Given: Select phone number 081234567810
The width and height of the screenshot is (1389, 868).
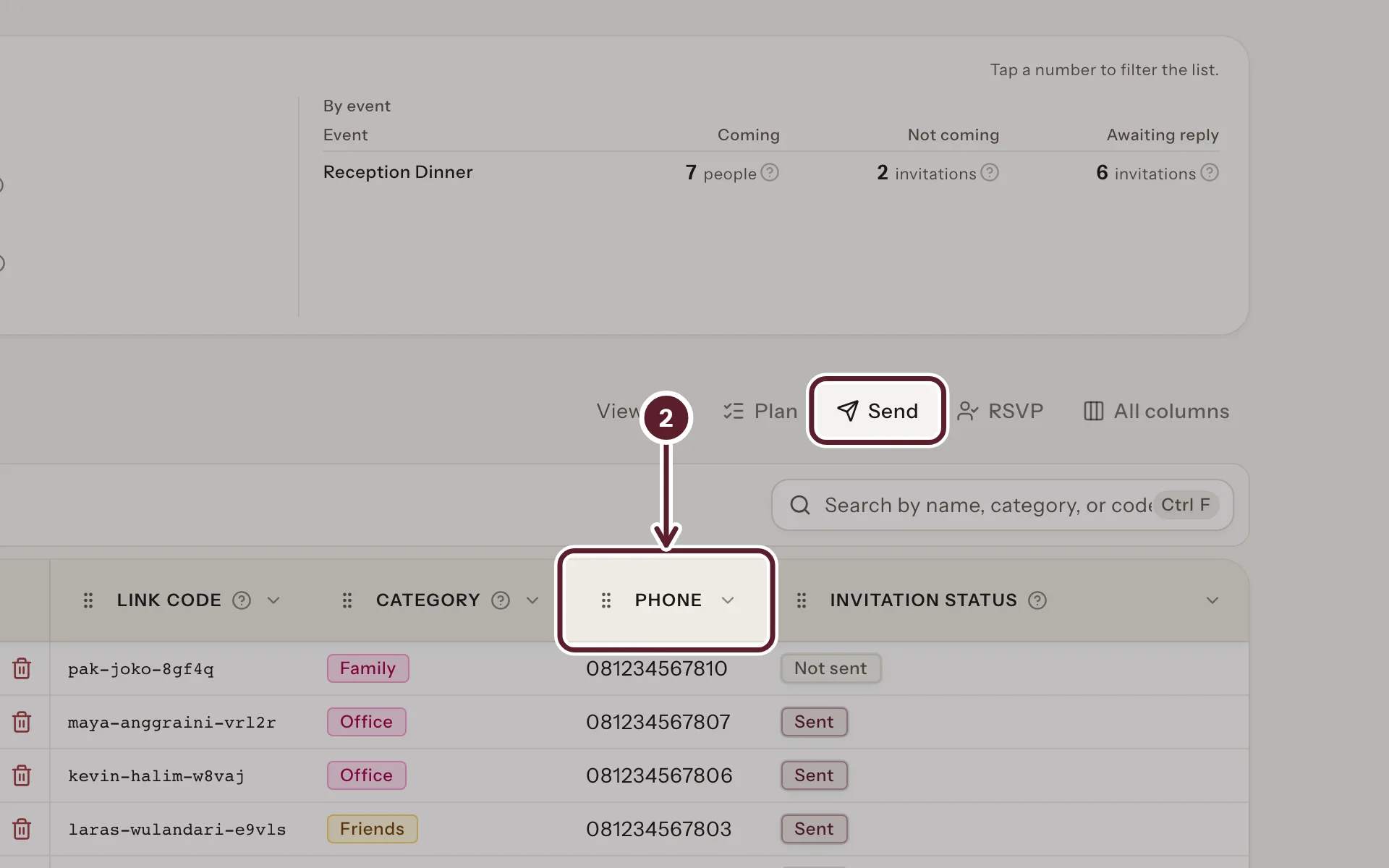Looking at the screenshot, I should point(657,668).
